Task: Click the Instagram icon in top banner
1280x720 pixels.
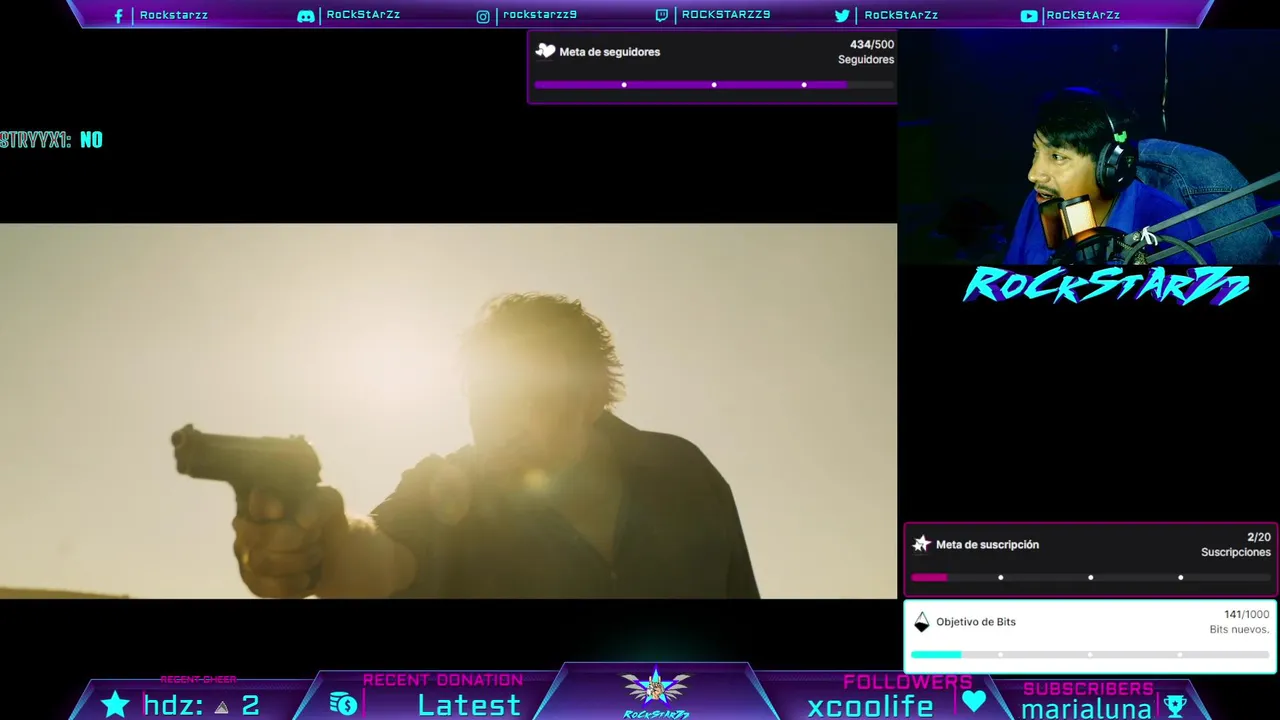Action: point(483,16)
